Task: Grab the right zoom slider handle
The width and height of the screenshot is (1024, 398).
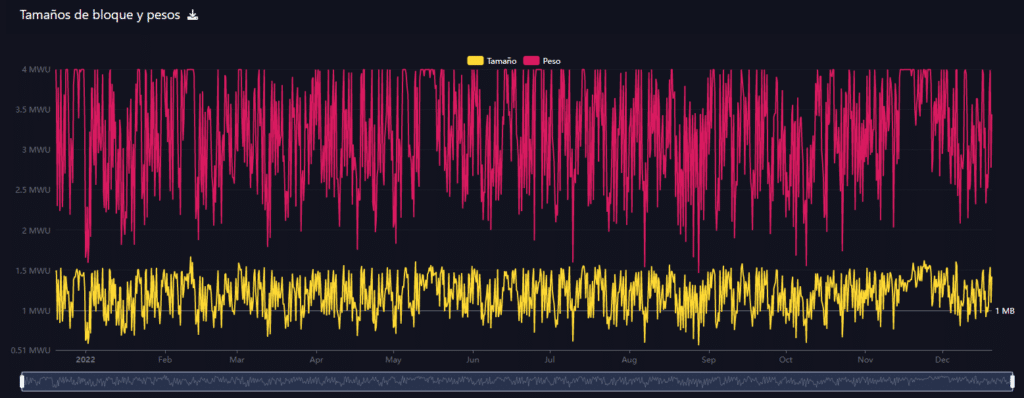Action: coord(1013,381)
